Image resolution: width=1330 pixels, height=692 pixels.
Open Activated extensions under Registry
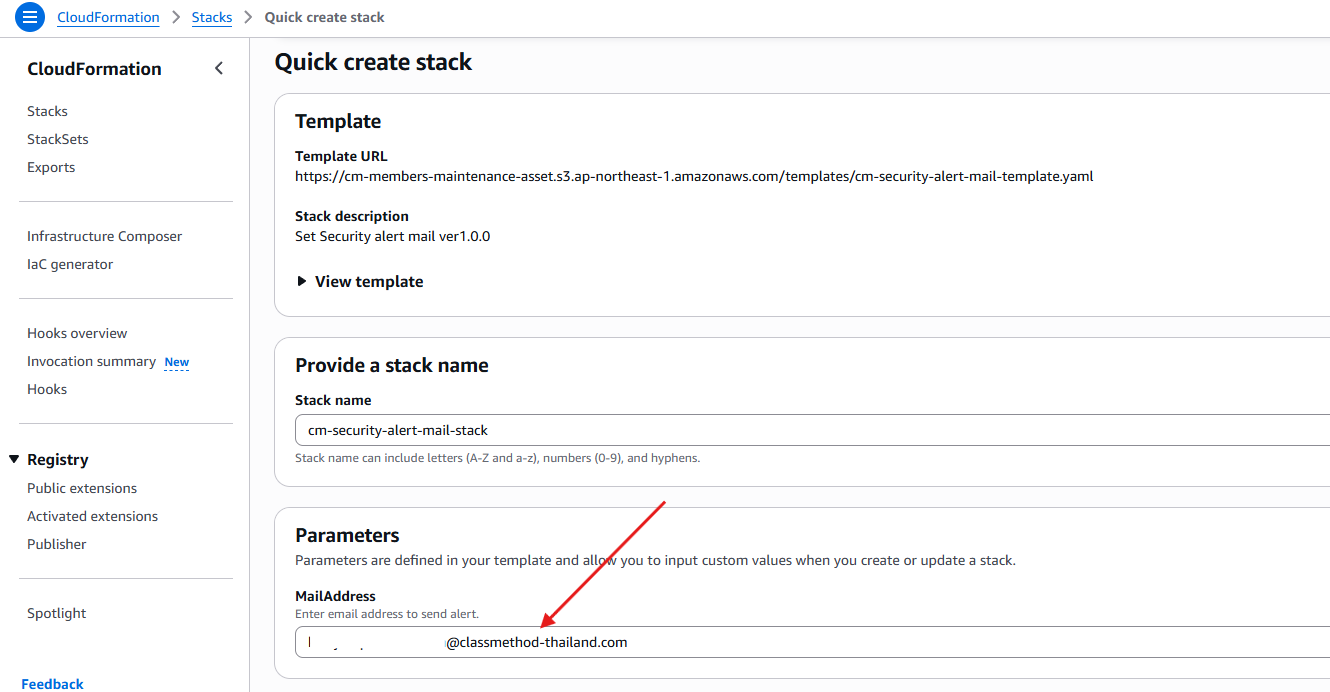tap(93, 516)
